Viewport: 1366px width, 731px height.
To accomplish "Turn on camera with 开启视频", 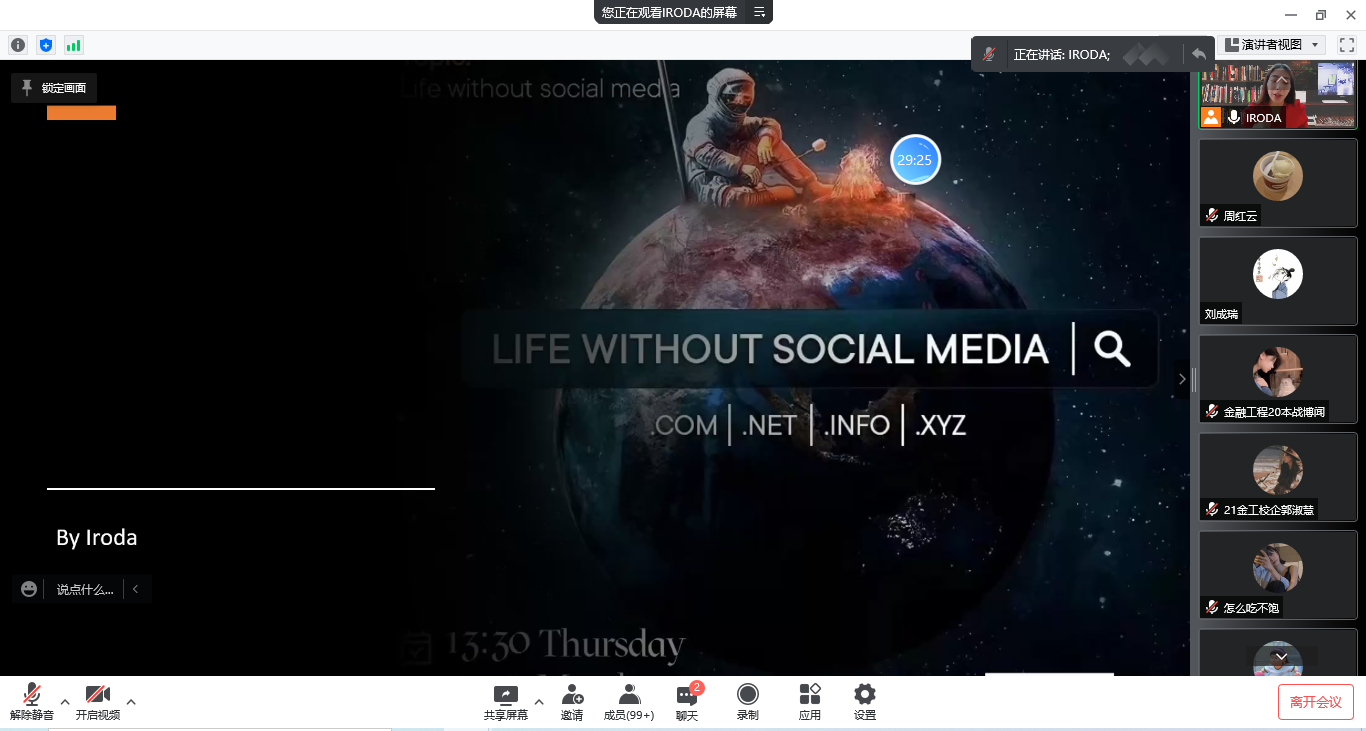I will pyautogui.click(x=98, y=701).
